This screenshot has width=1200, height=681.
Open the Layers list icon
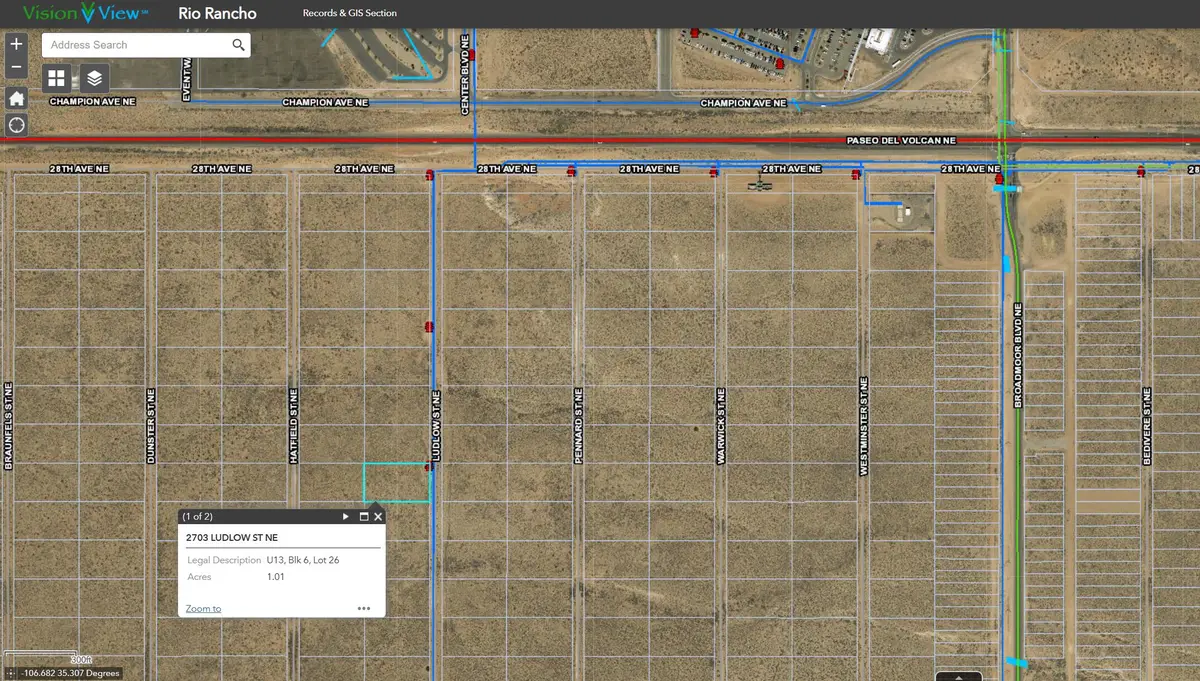[x=93, y=77]
